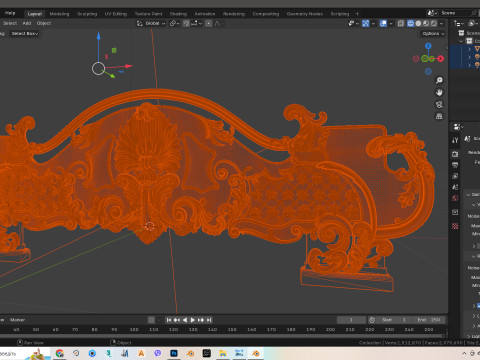Open the viewport Options dropdown
480x360 pixels.
[x=433, y=33]
